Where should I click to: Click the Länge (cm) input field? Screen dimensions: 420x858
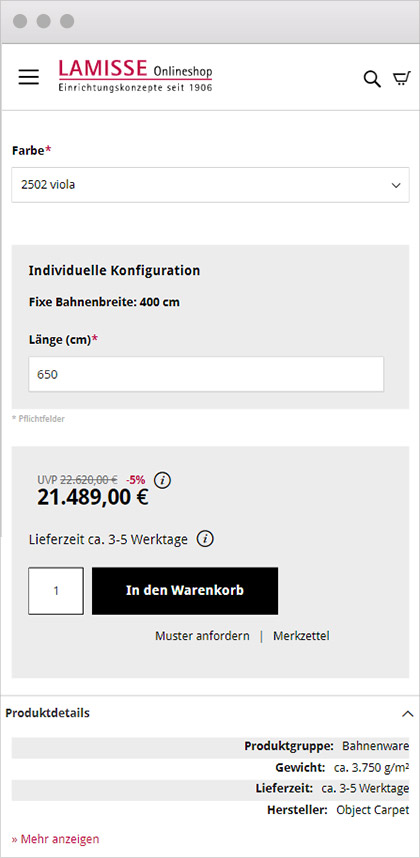[206, 374]
